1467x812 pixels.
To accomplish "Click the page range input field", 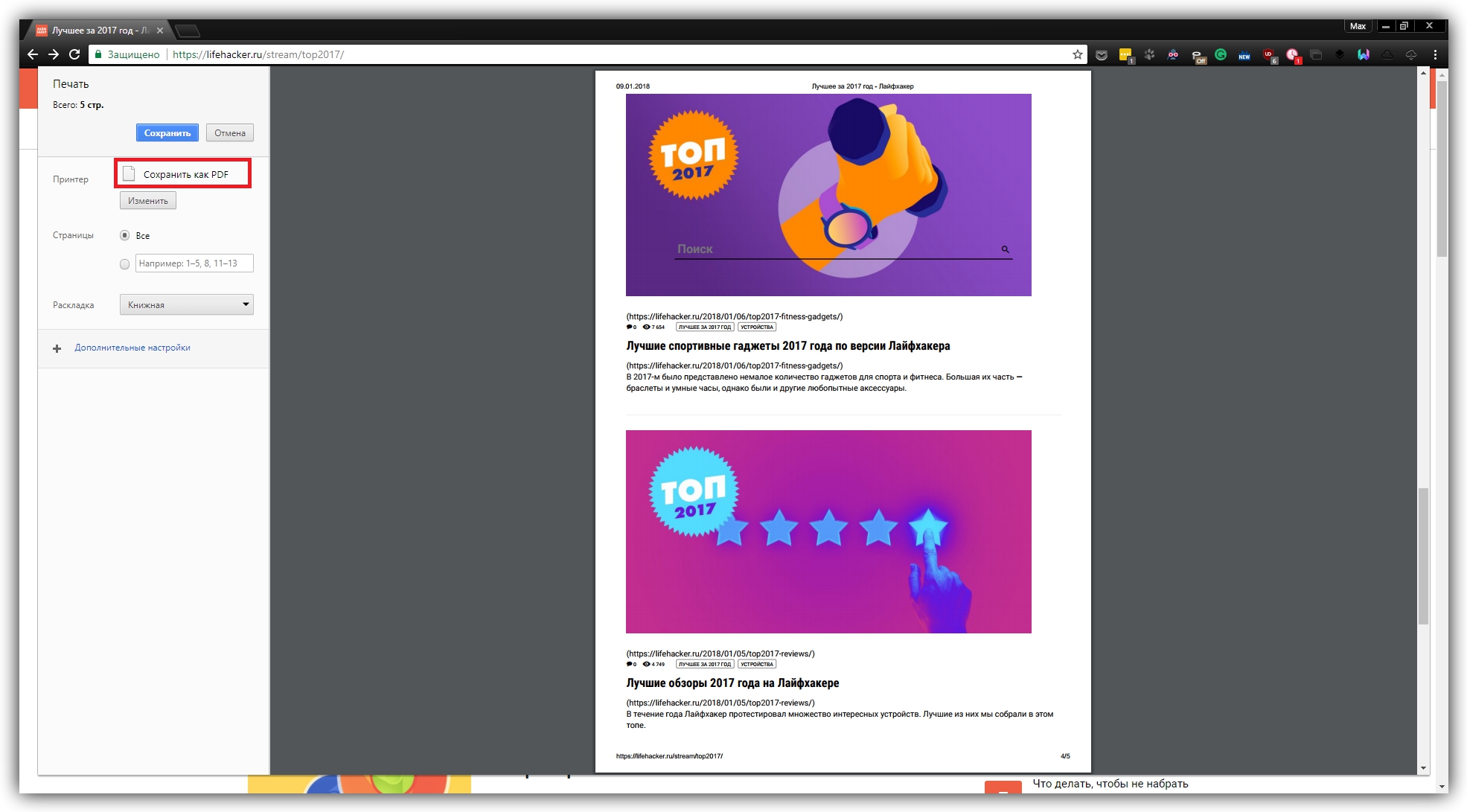I will 194,263.
